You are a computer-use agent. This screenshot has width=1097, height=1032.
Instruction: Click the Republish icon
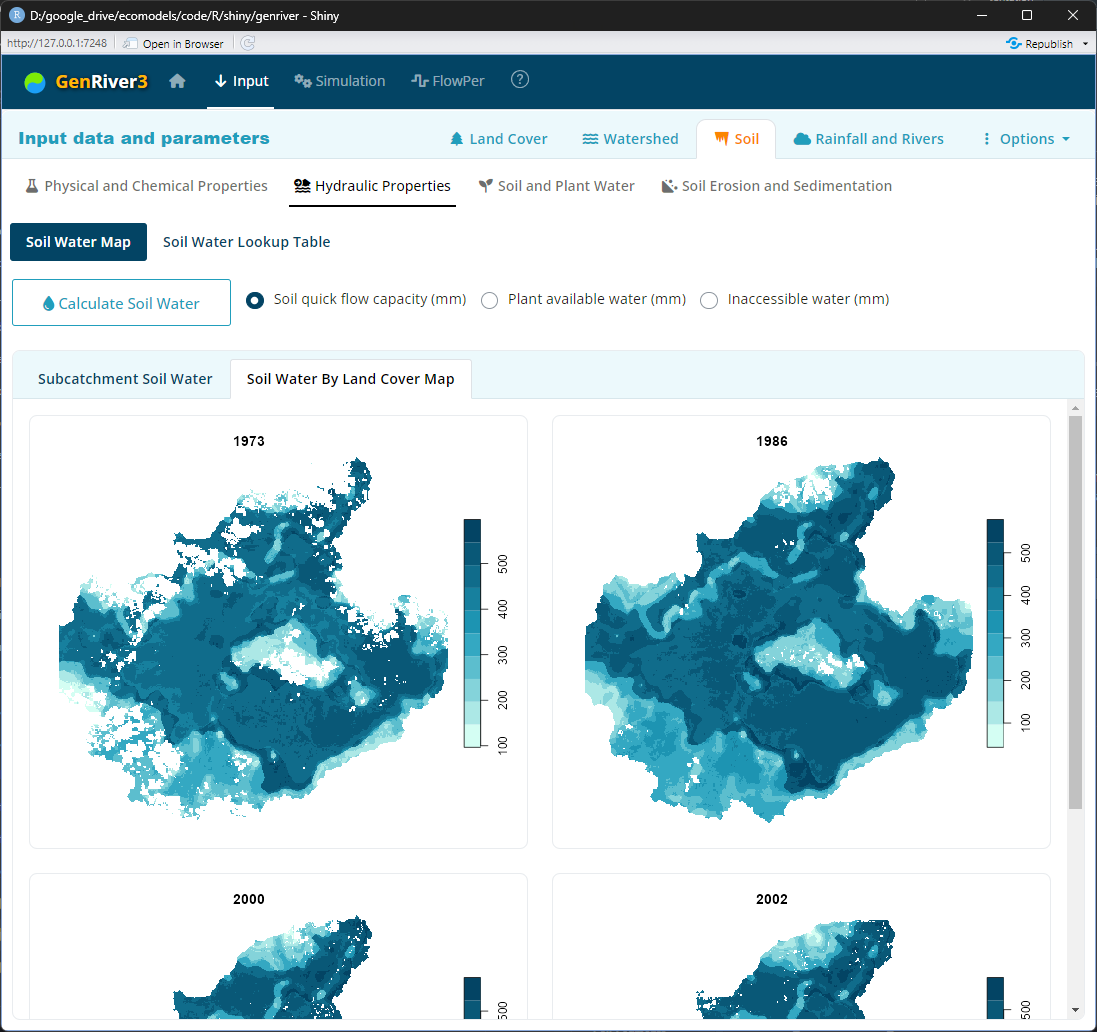[1013, 43]
